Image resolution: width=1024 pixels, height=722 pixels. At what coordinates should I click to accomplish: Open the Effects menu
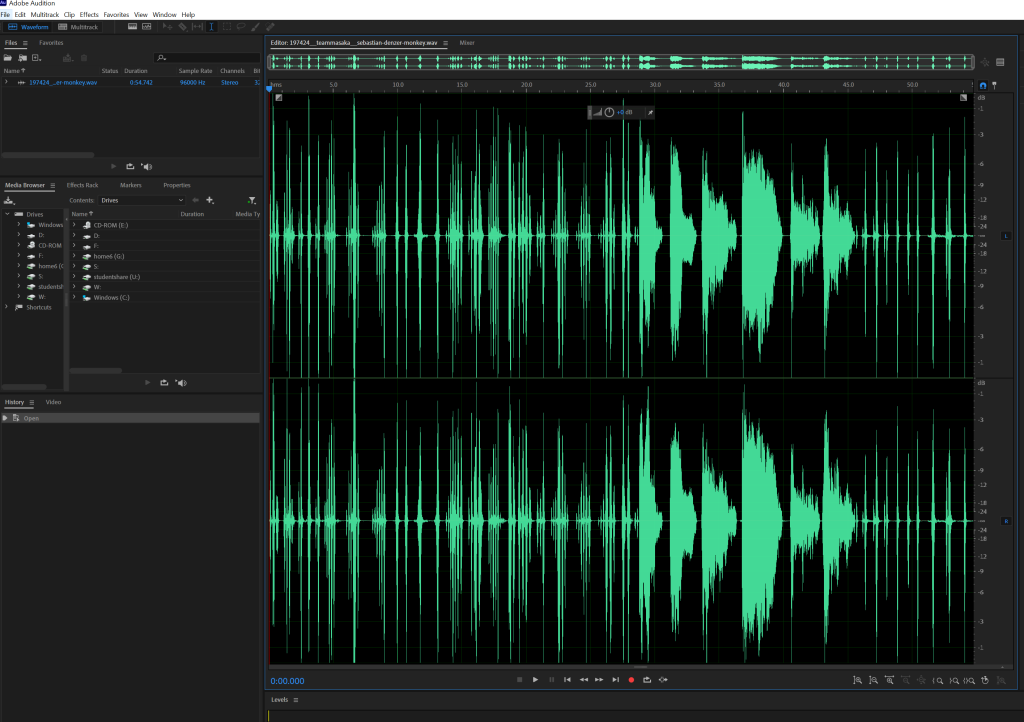89,15
